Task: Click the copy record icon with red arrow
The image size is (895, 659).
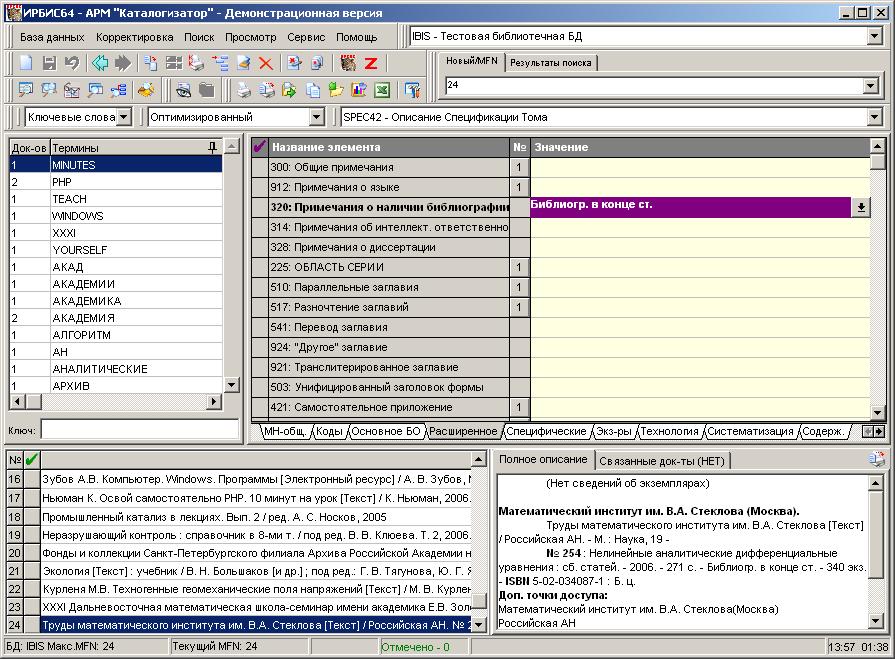Action: pyautogui.click(x=151, y=63)
